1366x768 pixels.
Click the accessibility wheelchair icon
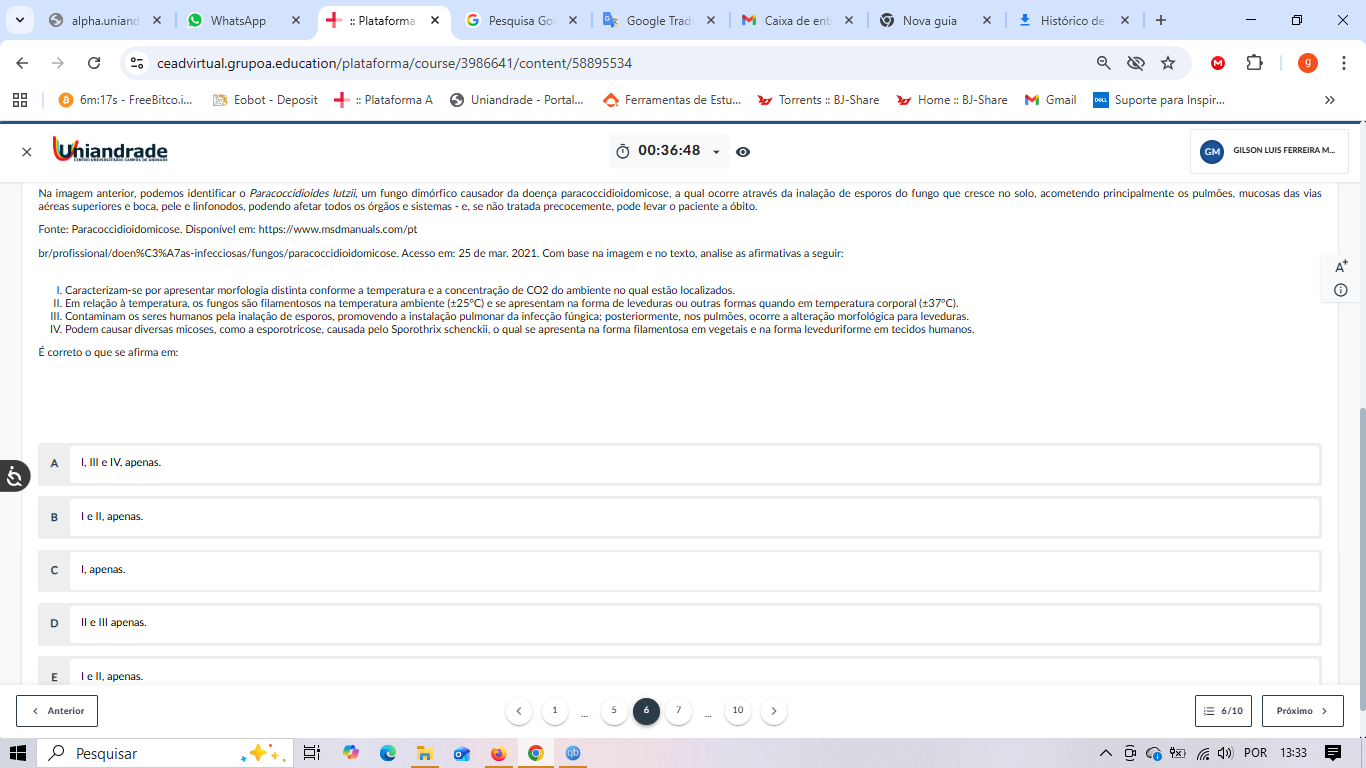click(14, 476)
